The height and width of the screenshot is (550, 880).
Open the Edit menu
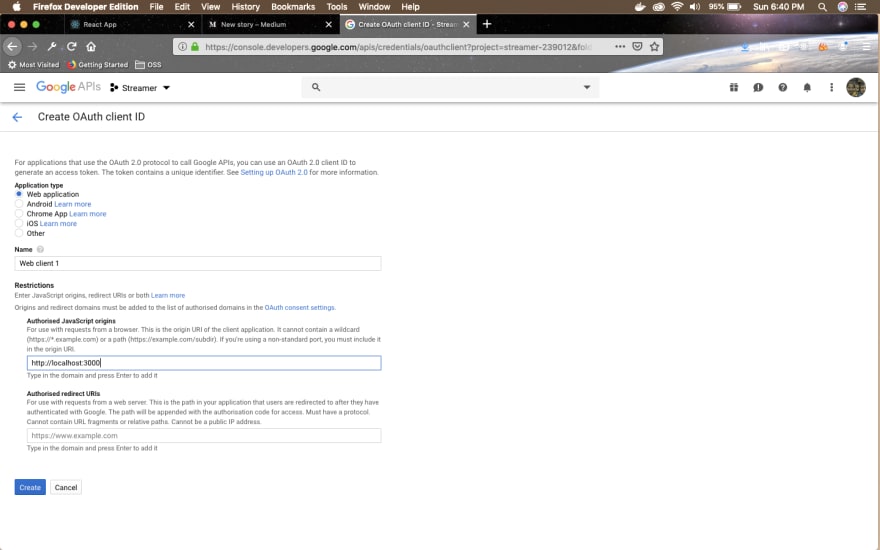[182, 7]
